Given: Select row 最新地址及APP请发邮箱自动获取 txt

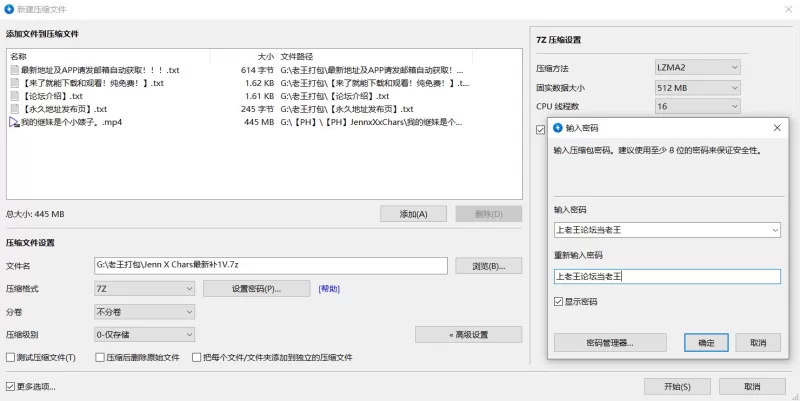Looking at the screenshot, I should (x=264, y=70).
